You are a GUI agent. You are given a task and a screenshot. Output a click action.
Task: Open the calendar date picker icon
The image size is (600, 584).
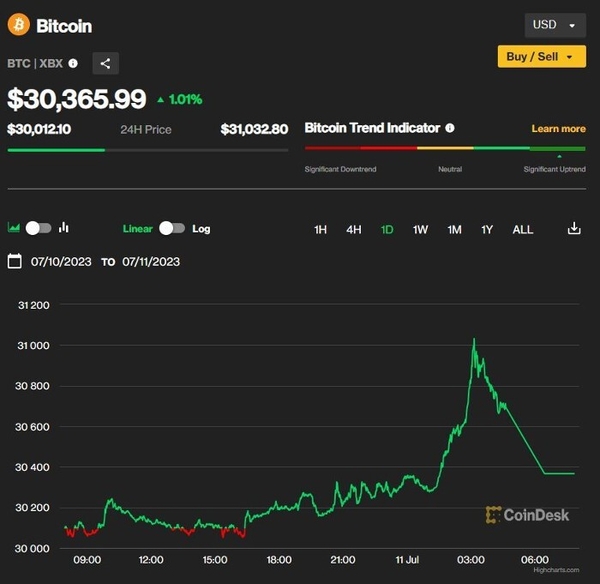tap(15, 261)
